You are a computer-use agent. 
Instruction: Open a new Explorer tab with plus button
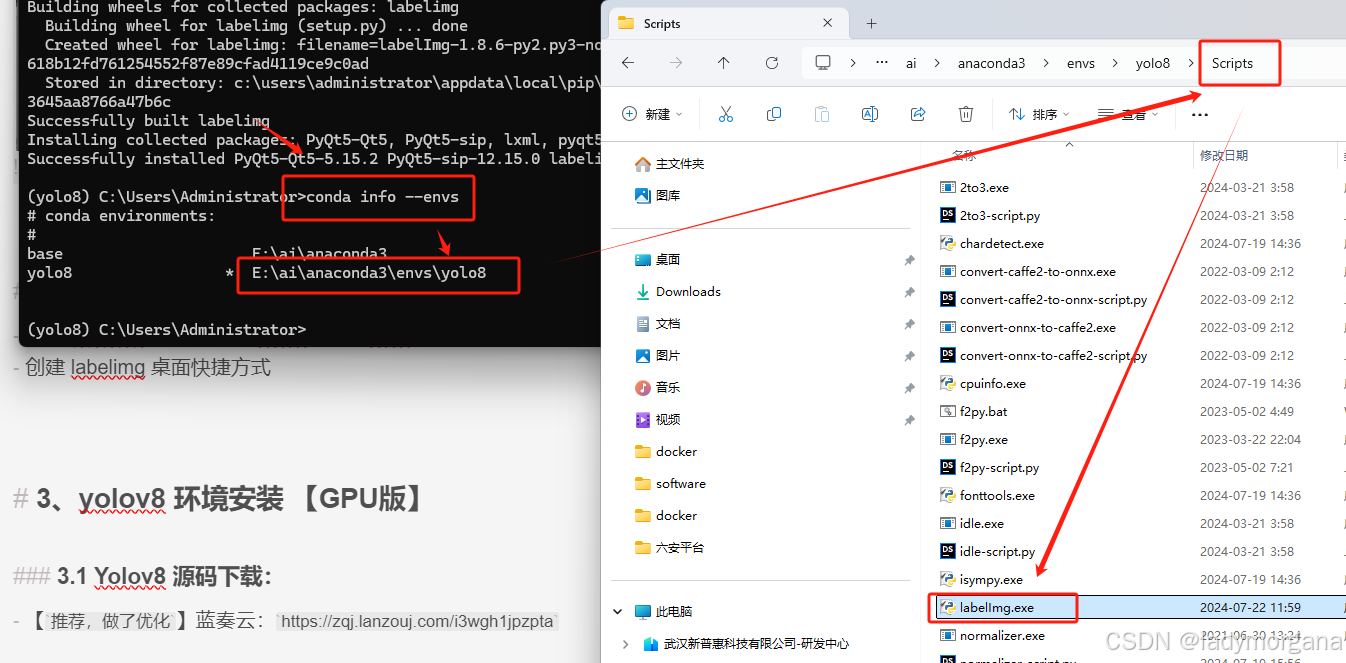point(871,23)
